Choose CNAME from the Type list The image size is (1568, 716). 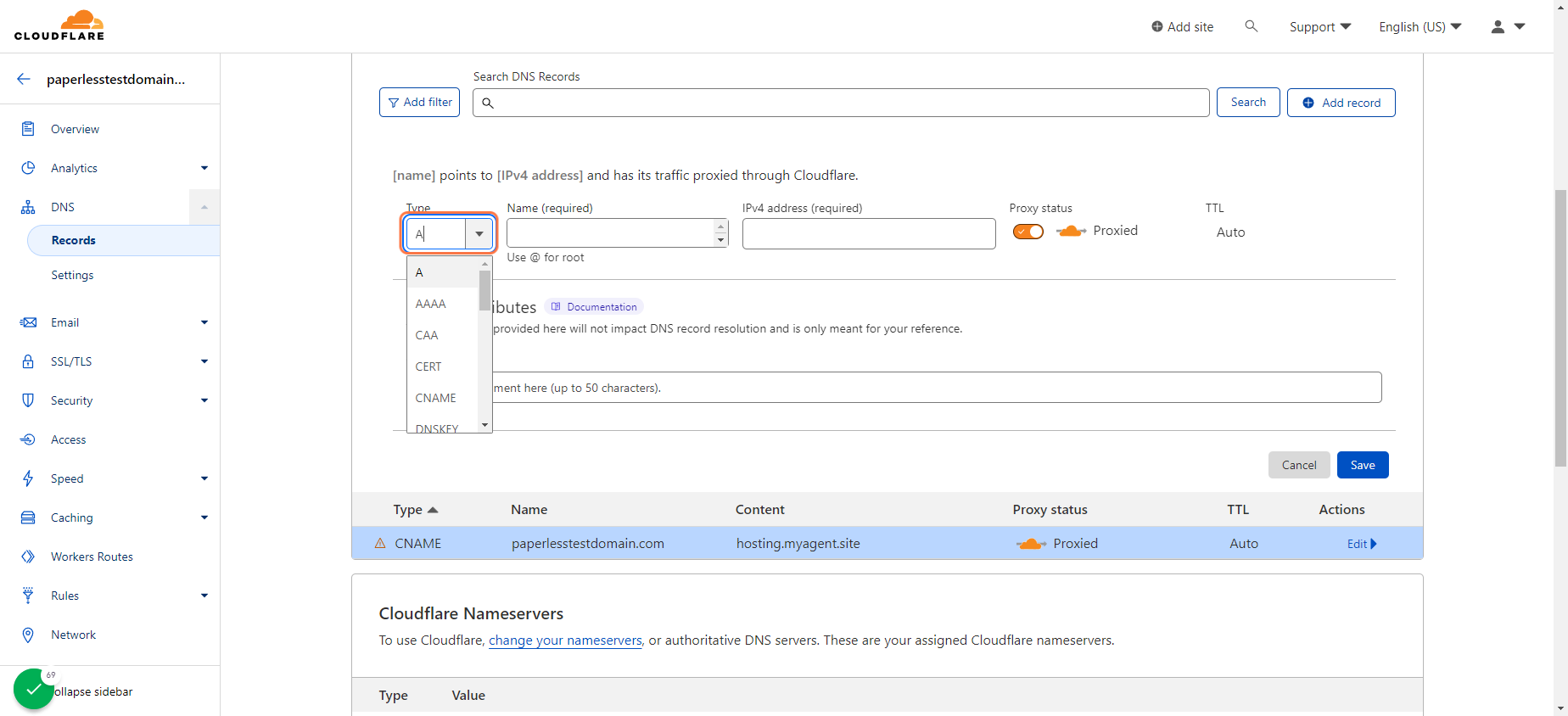[x=443, y=398]
